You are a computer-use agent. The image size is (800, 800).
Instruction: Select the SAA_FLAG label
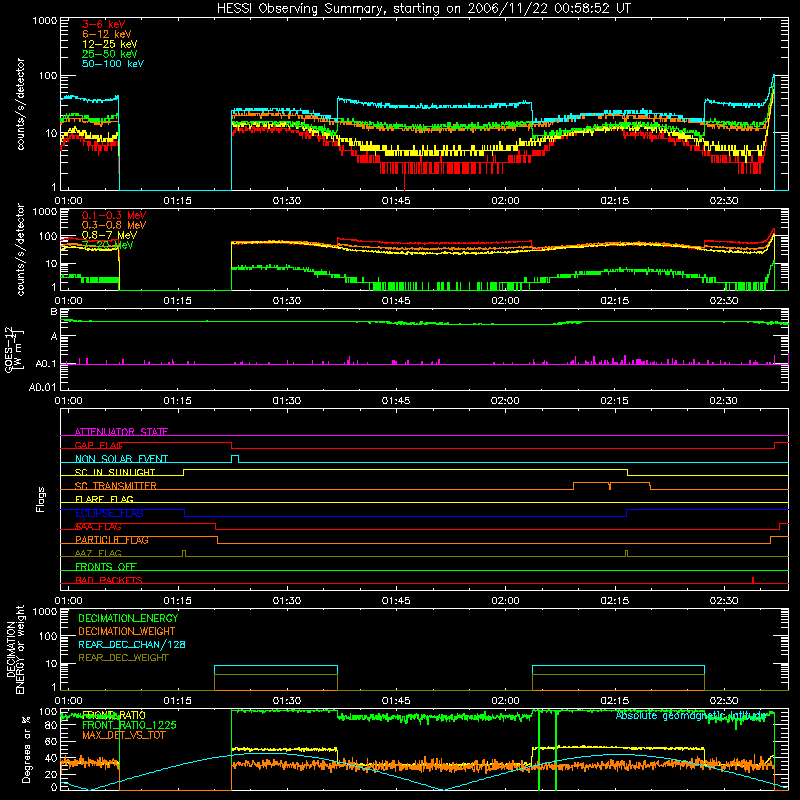98,527
